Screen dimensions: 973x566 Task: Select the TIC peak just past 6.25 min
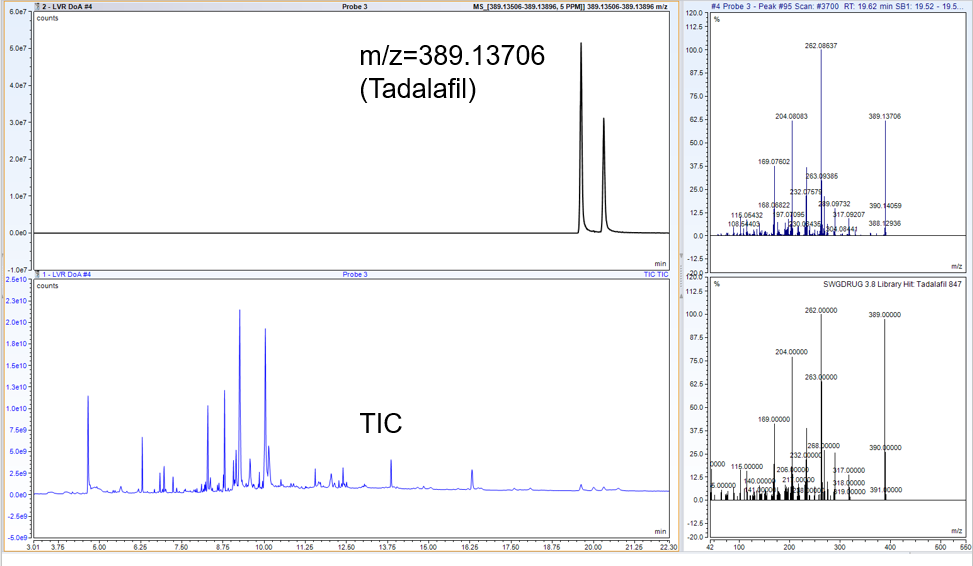coord(142,464)
